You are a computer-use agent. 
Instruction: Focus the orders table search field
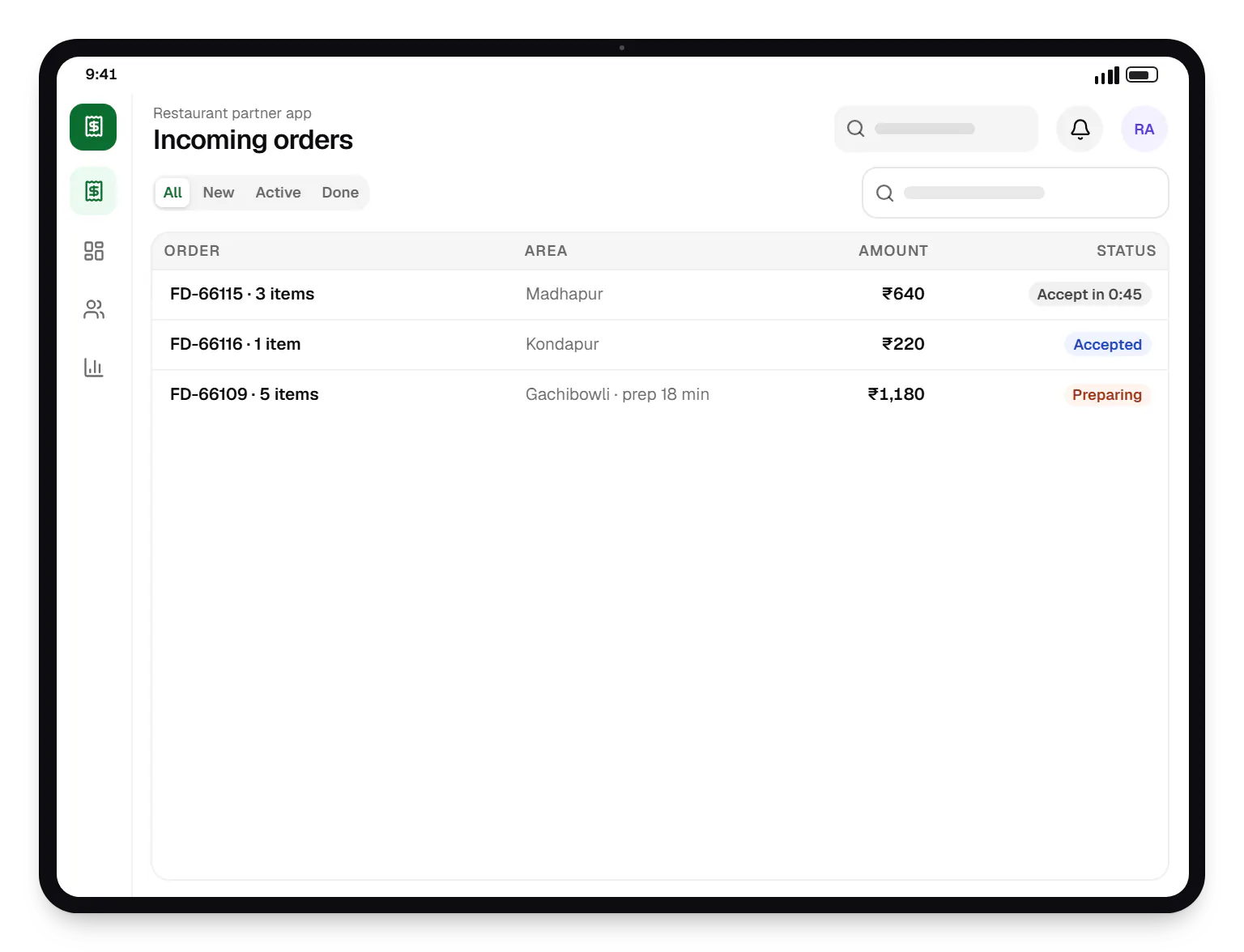[1015, 193]
